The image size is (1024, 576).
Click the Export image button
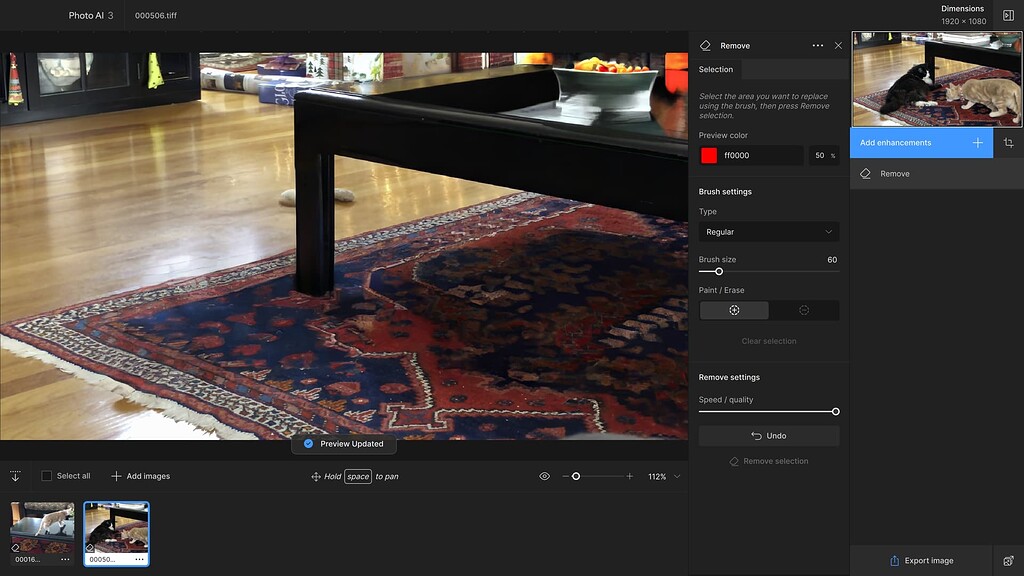click(921, 560)
